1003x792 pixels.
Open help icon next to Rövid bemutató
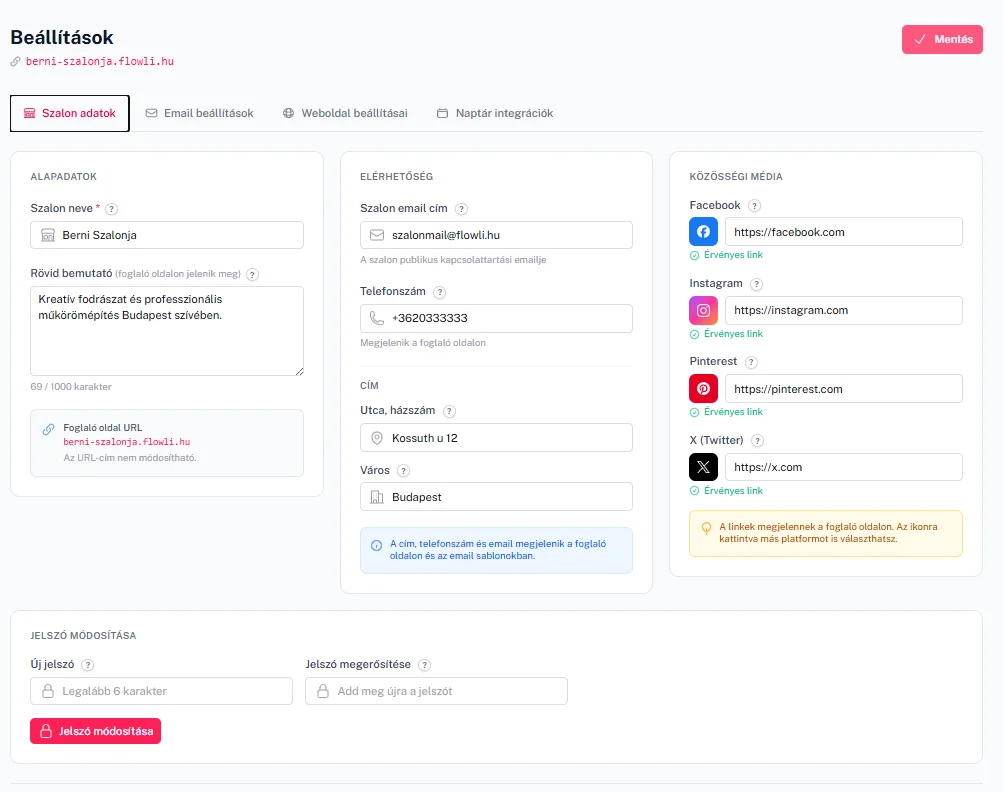[253, 274]
